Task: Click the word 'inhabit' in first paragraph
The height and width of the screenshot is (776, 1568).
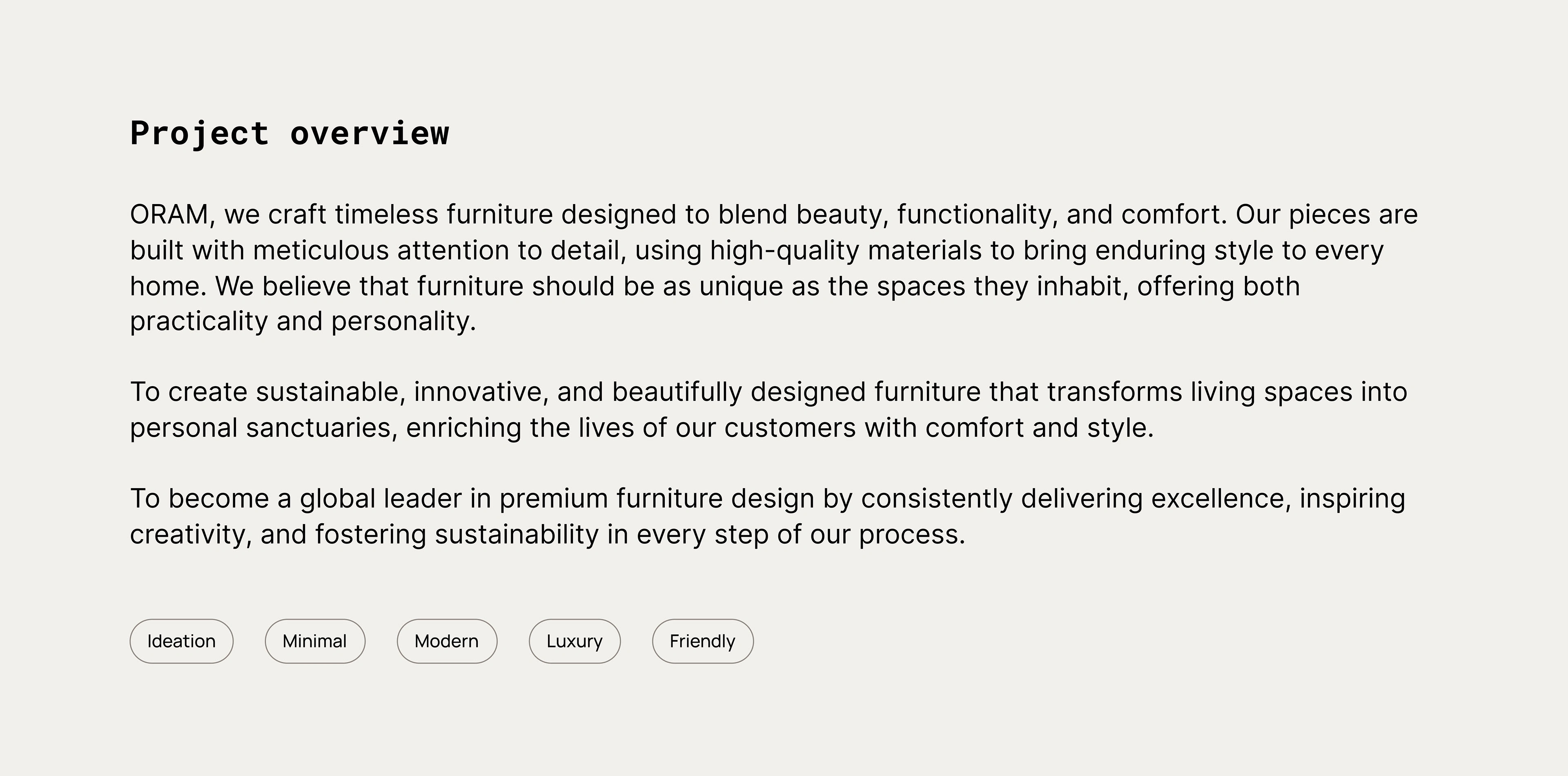Action: 1082,286
